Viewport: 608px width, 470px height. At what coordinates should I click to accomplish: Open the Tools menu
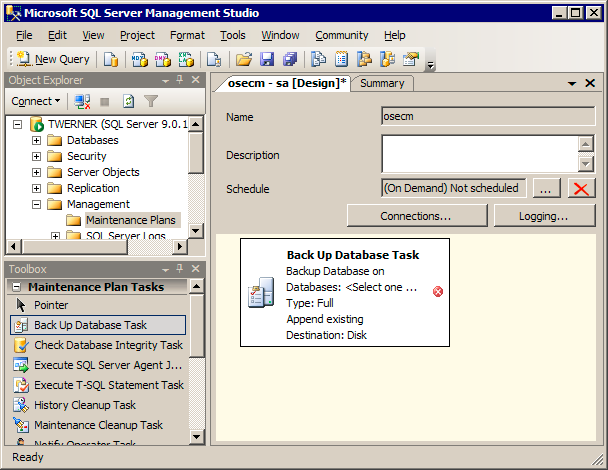tap(232, 35)
